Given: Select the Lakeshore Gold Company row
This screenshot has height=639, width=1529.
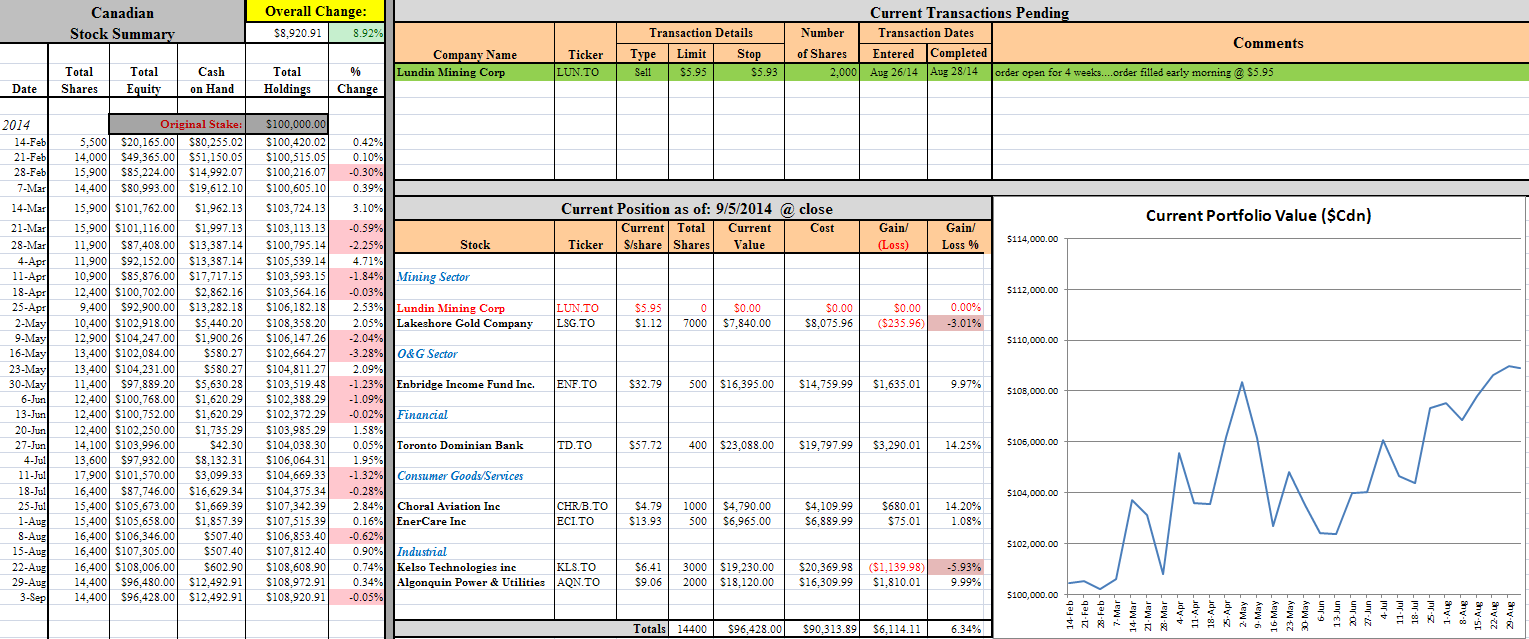Looking at the screenshot, I should [x=690, y=323].
